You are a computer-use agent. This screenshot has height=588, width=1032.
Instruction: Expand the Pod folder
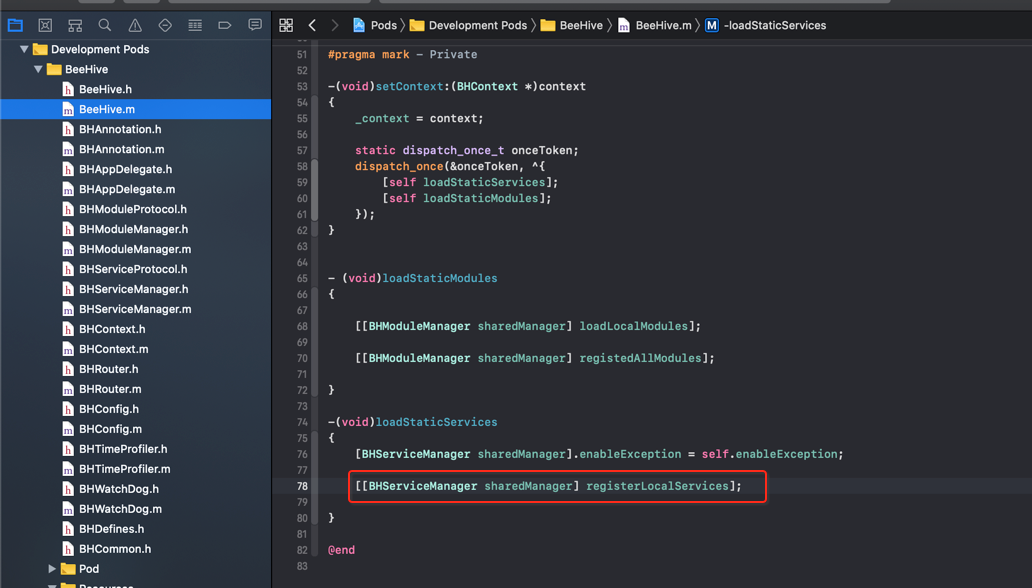pyautogui.click(x=52, y=569)
